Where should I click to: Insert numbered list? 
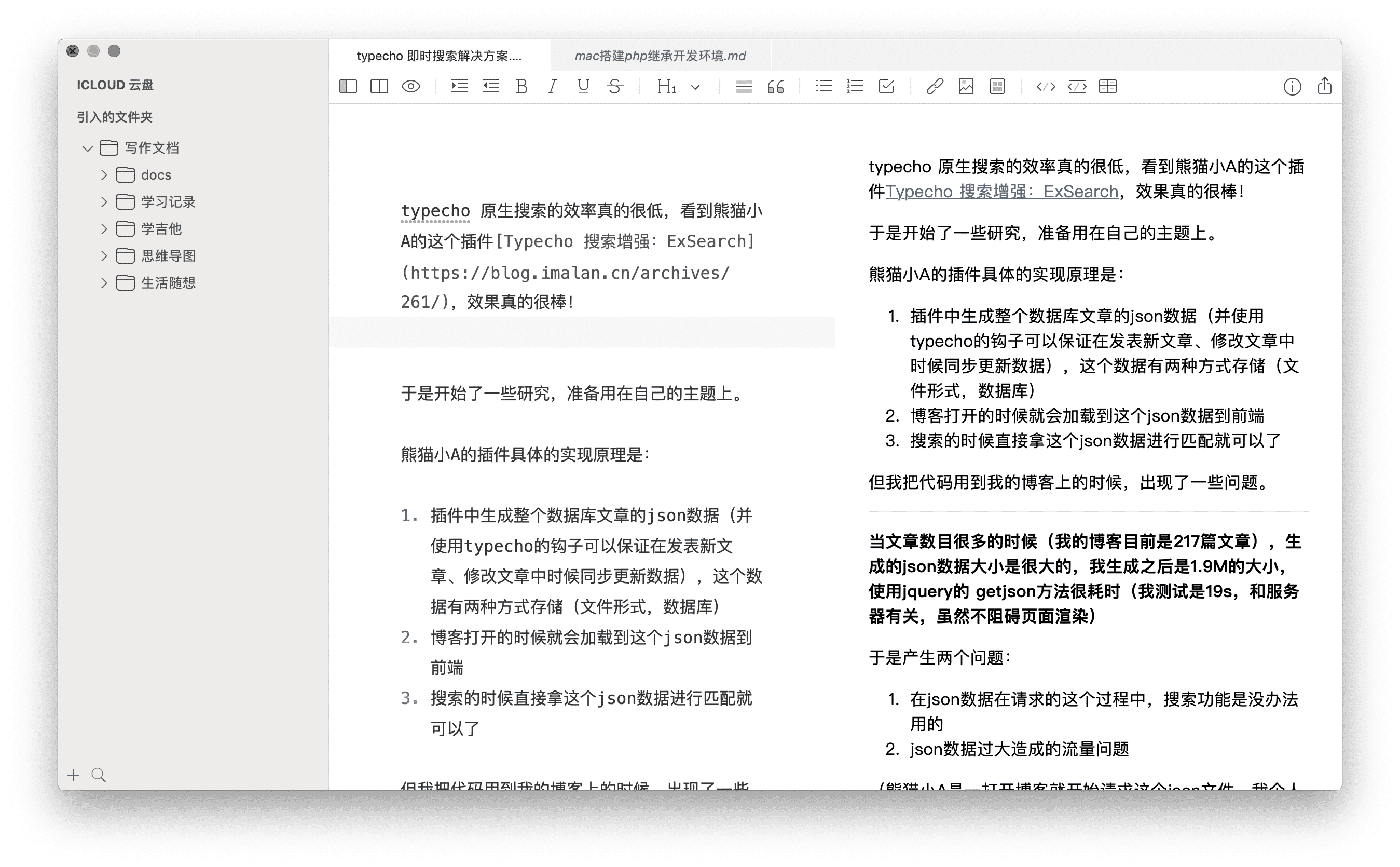point(855,87)
